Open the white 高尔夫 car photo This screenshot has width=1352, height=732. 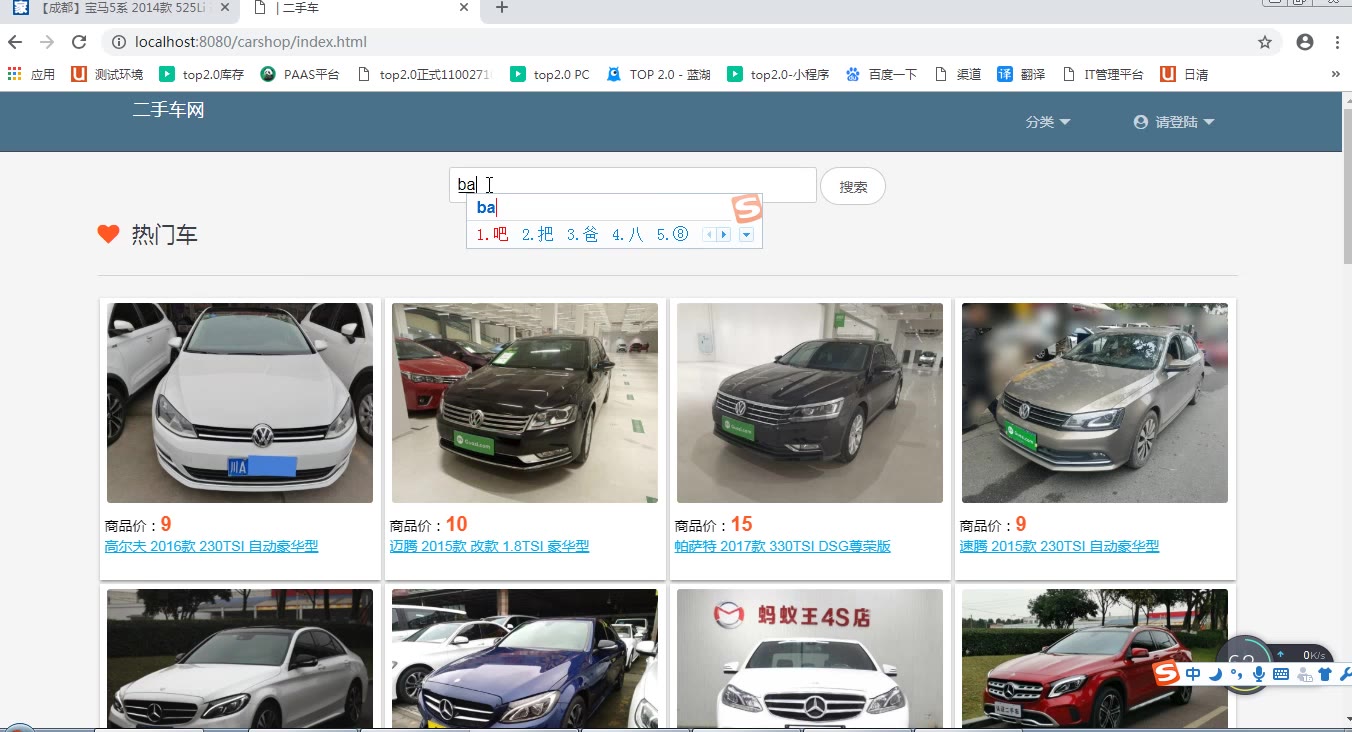[x=240, y=403]
